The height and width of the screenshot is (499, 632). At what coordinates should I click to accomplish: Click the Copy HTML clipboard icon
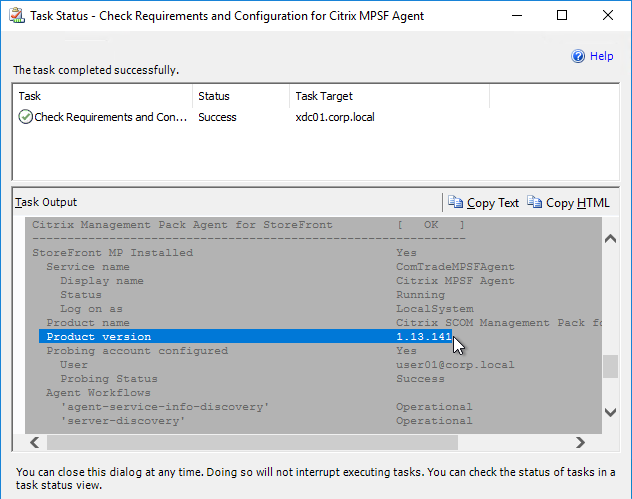534,202
